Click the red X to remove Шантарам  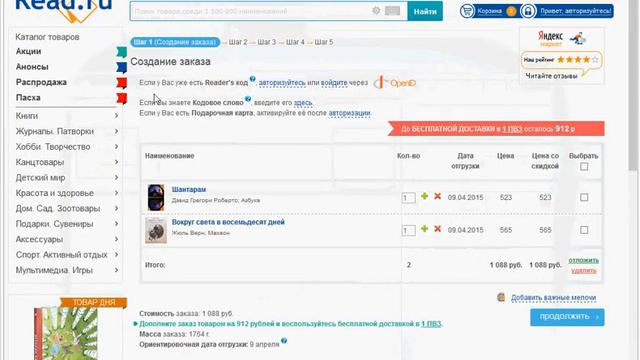tap(438, 196)
